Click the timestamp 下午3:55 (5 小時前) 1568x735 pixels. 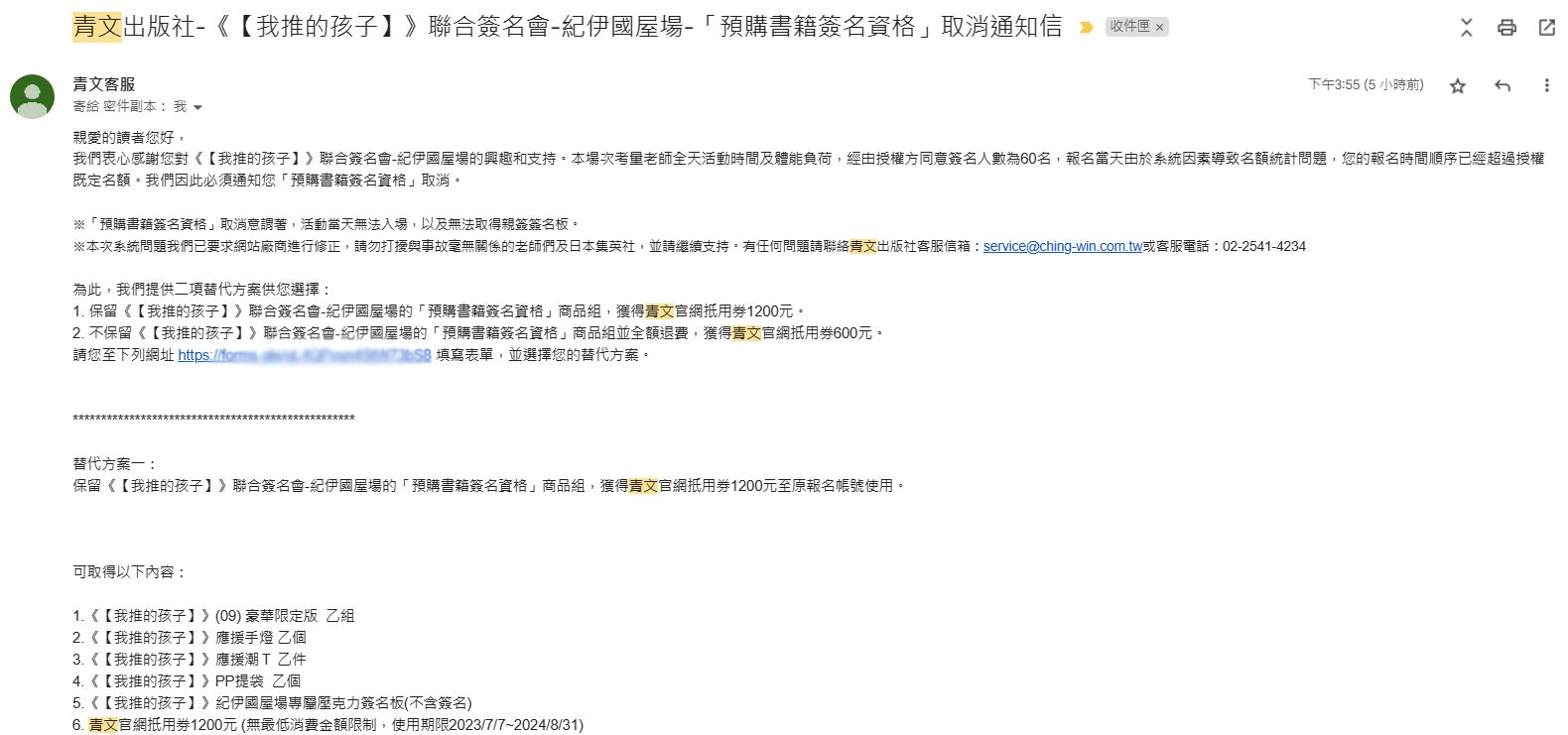coord(1366,85)
